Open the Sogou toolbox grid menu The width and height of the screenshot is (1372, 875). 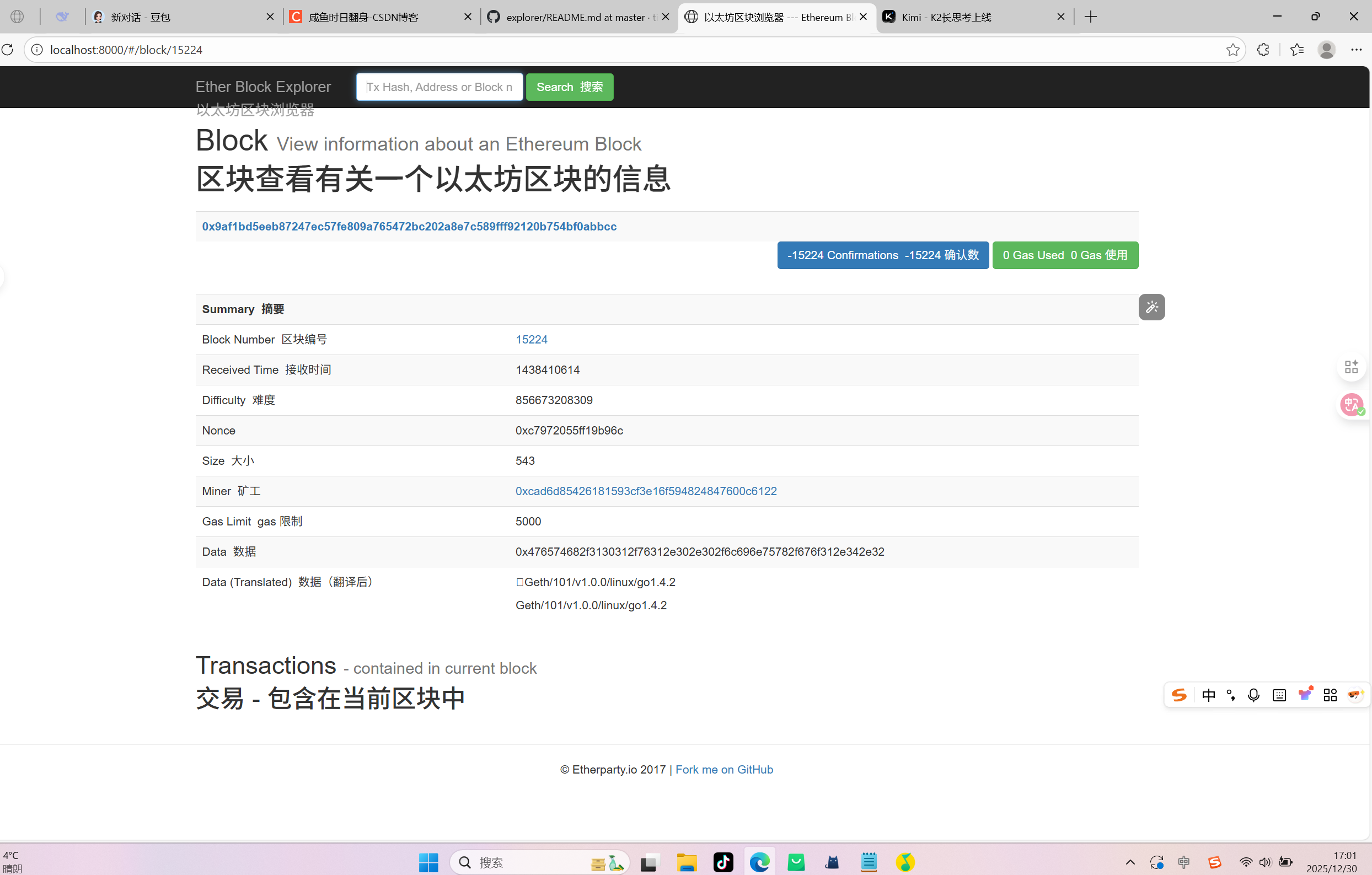click(1330, 695)
